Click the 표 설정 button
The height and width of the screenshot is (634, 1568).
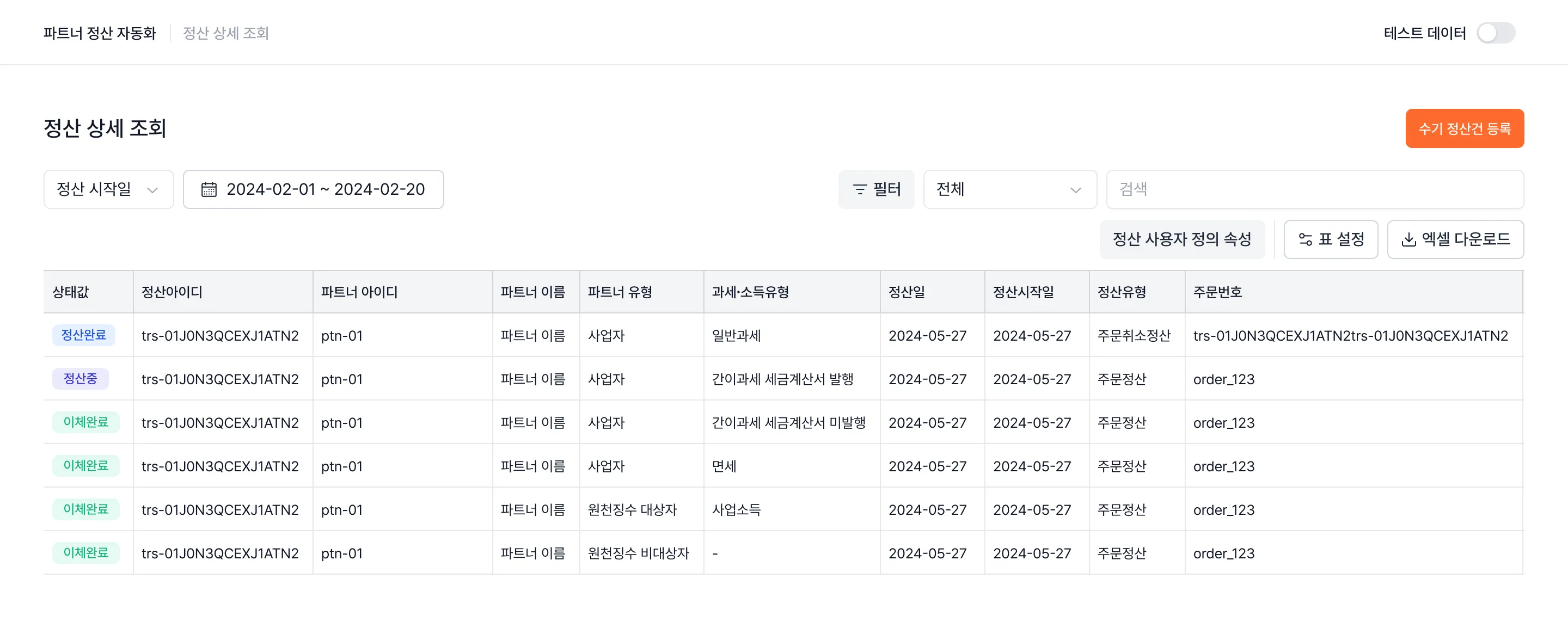(1331, 239)
